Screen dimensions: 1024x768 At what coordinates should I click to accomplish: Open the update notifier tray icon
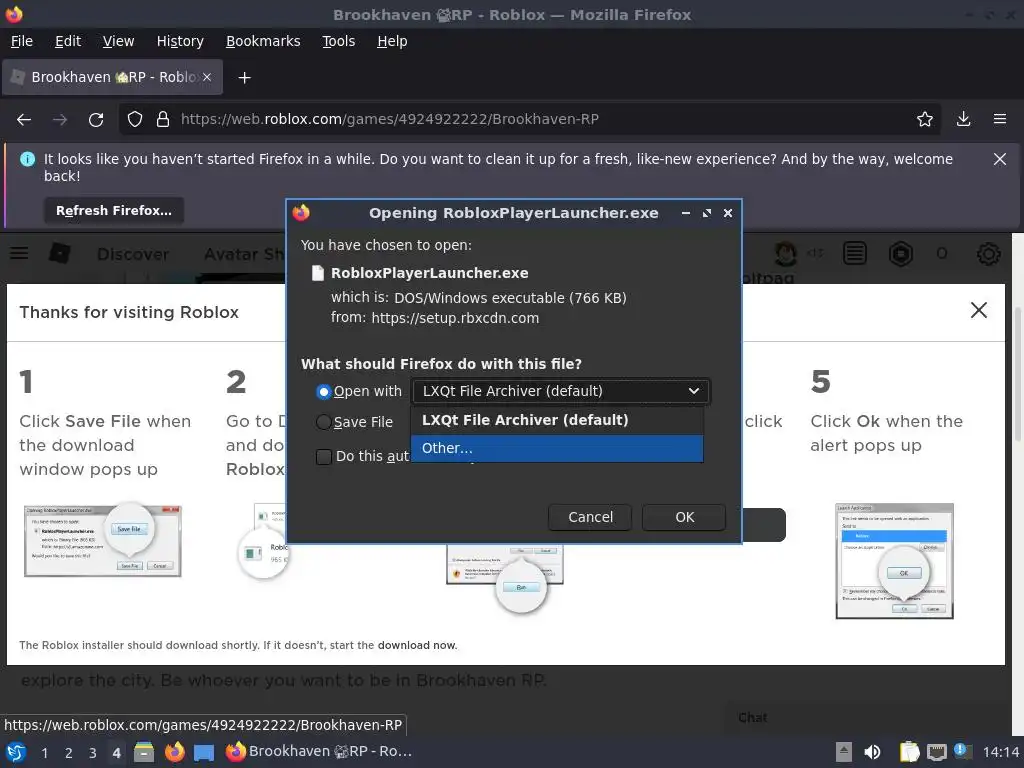[x=963, y=751]
